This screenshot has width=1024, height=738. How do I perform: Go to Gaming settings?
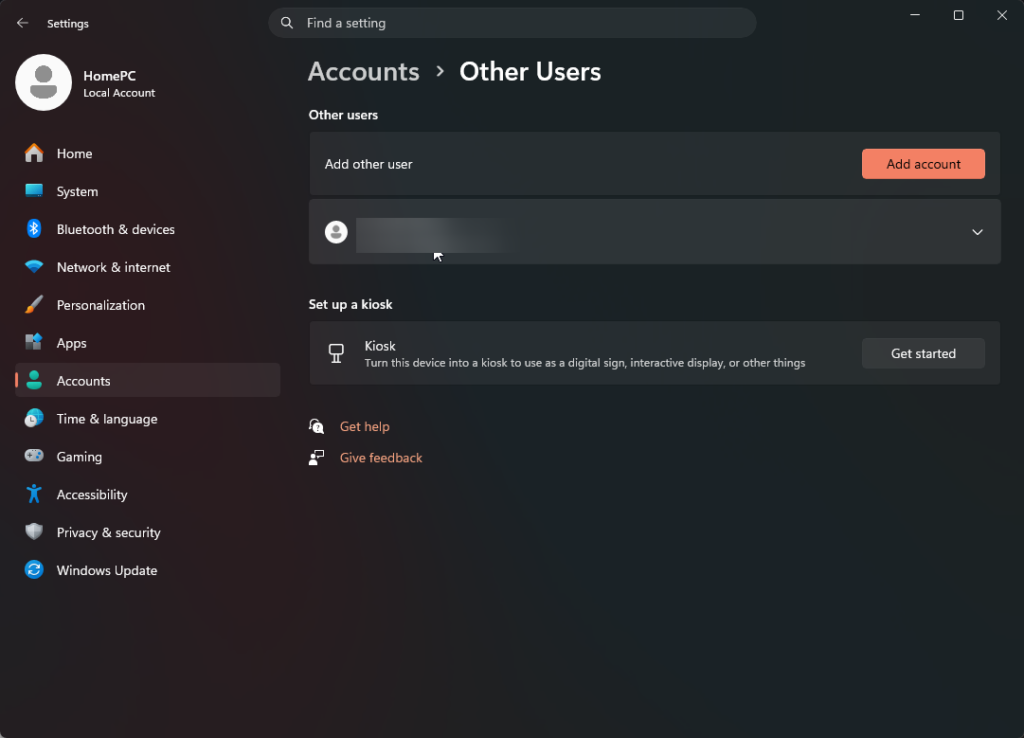[x=148, y=457]
